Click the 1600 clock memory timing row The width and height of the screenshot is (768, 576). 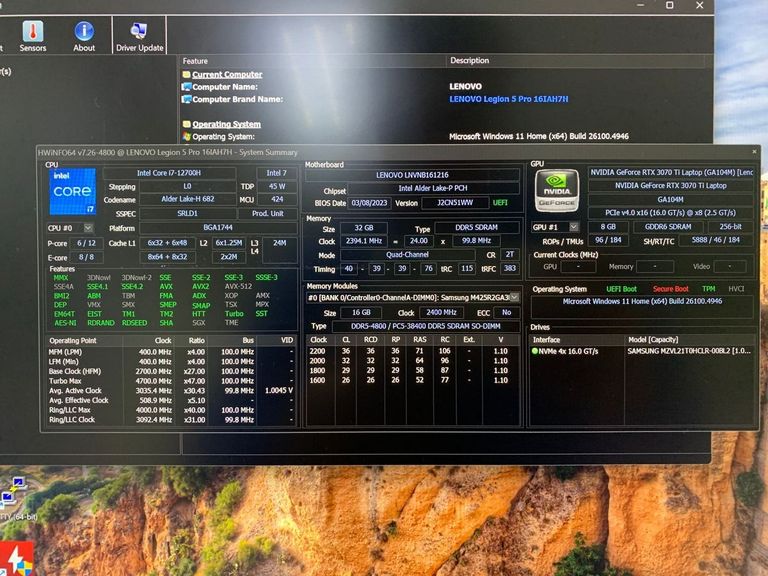[412, 380]
